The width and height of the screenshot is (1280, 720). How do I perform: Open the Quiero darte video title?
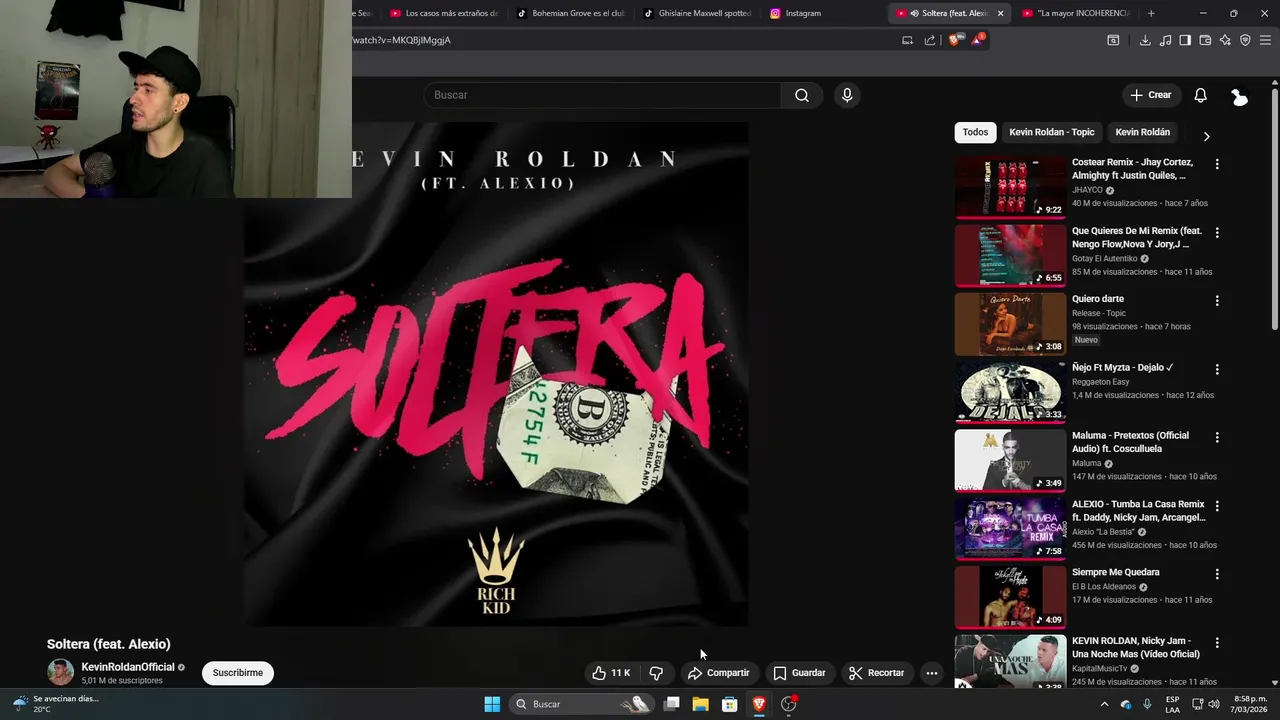1098,299
